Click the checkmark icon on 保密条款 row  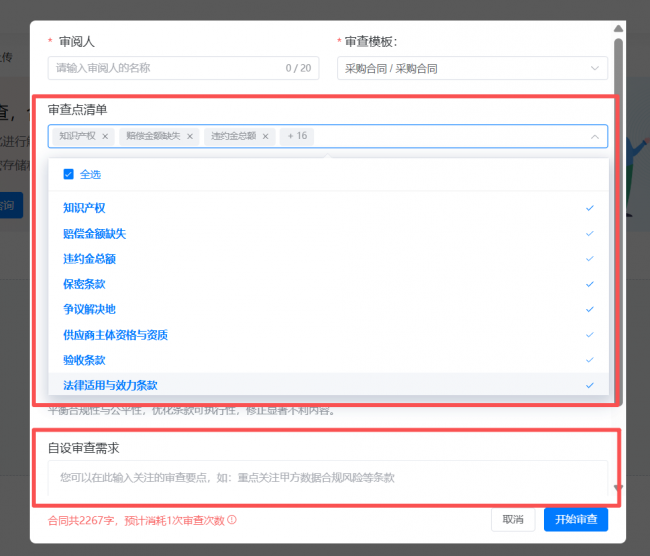(x=590, y=284)
